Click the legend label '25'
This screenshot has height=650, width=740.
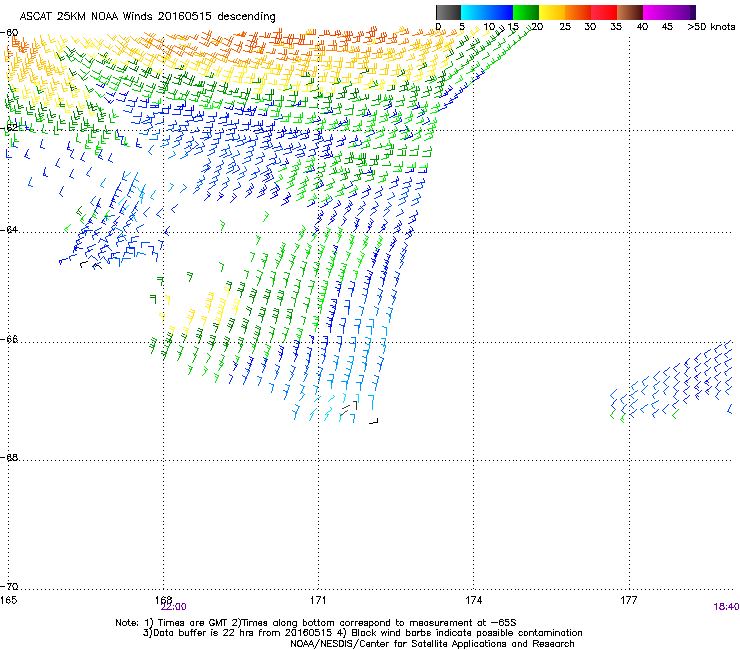click(565, 26)
